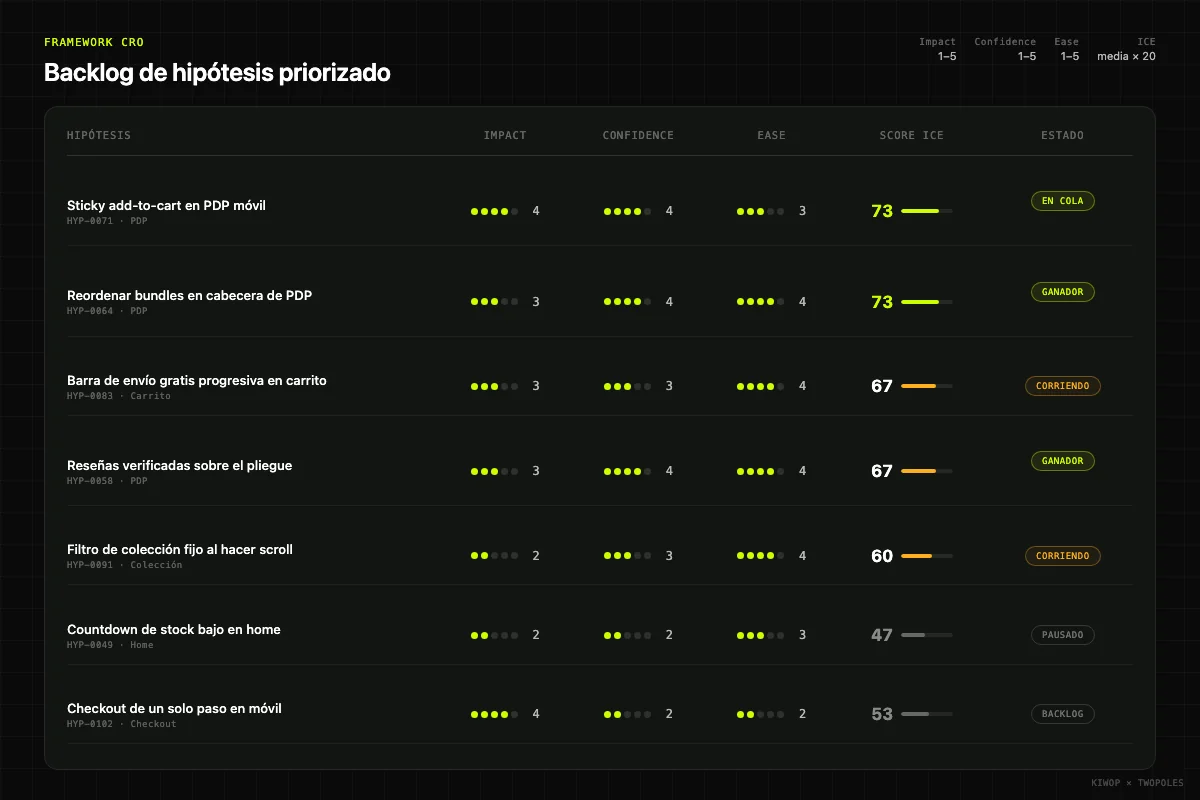The height and width of the screenshot is (800, 1200).
Task: Click the ESTADO column header
Action: coord(1062,135)
